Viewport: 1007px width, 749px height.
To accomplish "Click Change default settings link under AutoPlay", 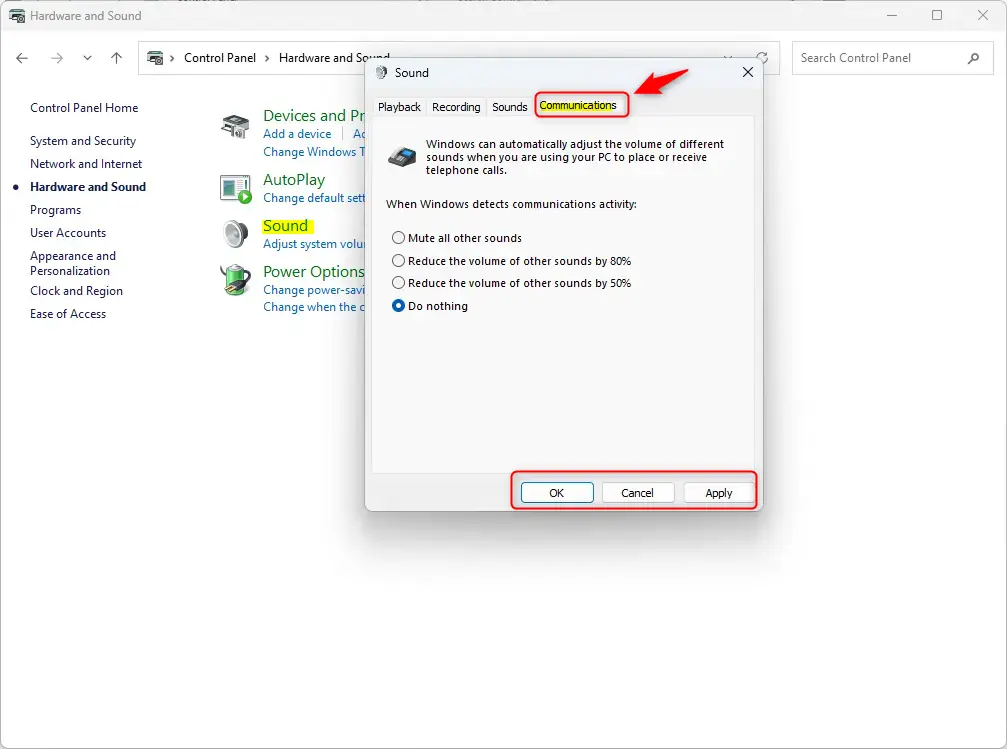I will [314, 198].
